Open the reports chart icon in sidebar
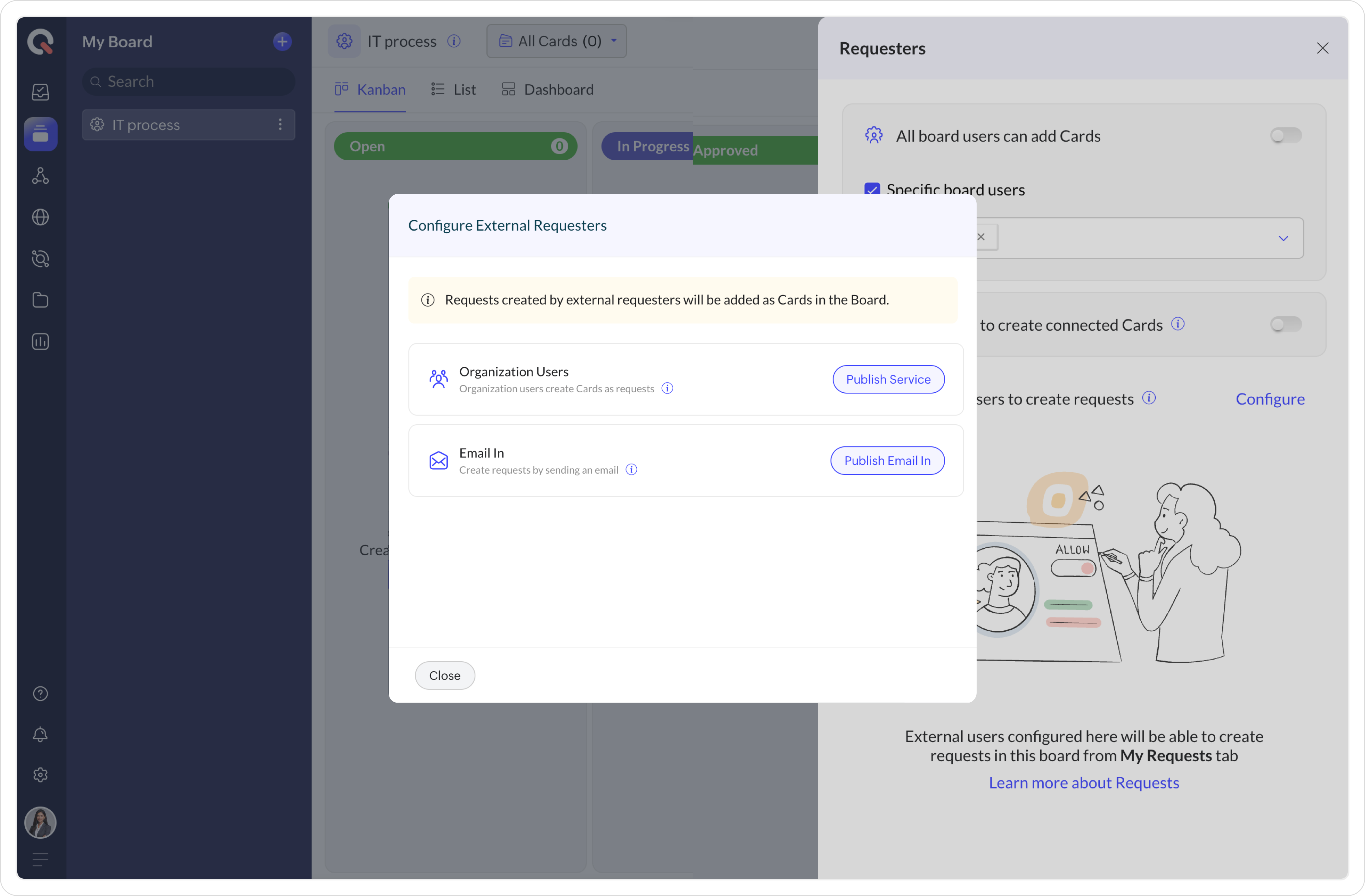Viewport: 1365px width, 896px height. pyautogui.click(x=40, y=342)
